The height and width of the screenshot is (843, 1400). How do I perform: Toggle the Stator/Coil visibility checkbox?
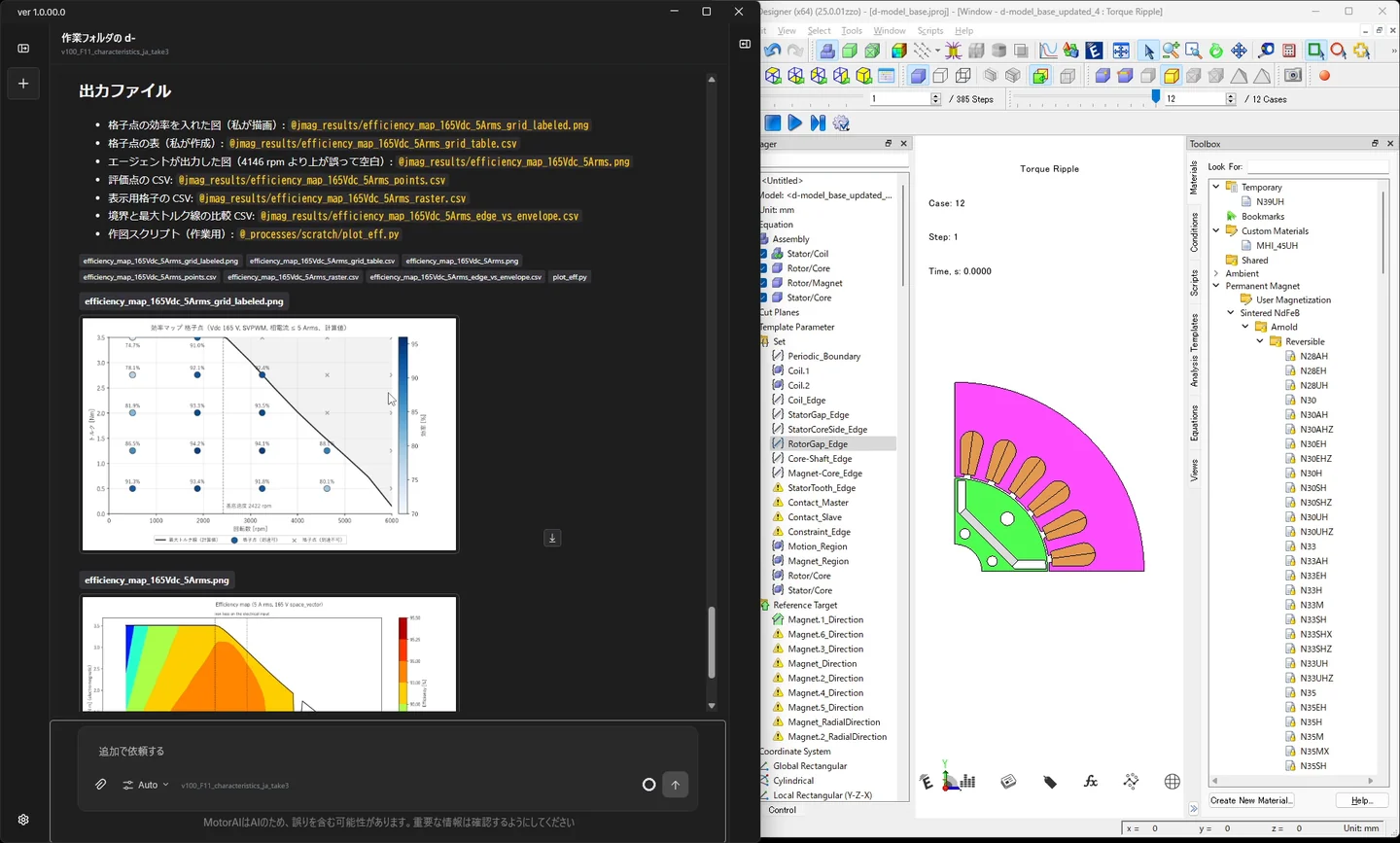764,254
